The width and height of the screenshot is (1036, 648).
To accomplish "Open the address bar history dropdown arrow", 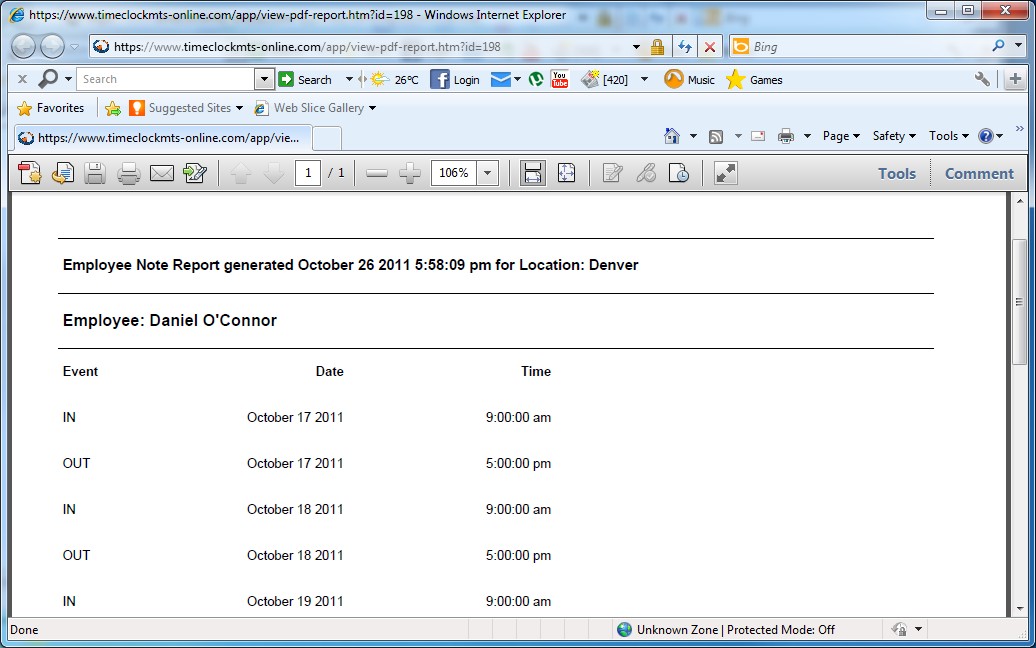I will 637,47.
